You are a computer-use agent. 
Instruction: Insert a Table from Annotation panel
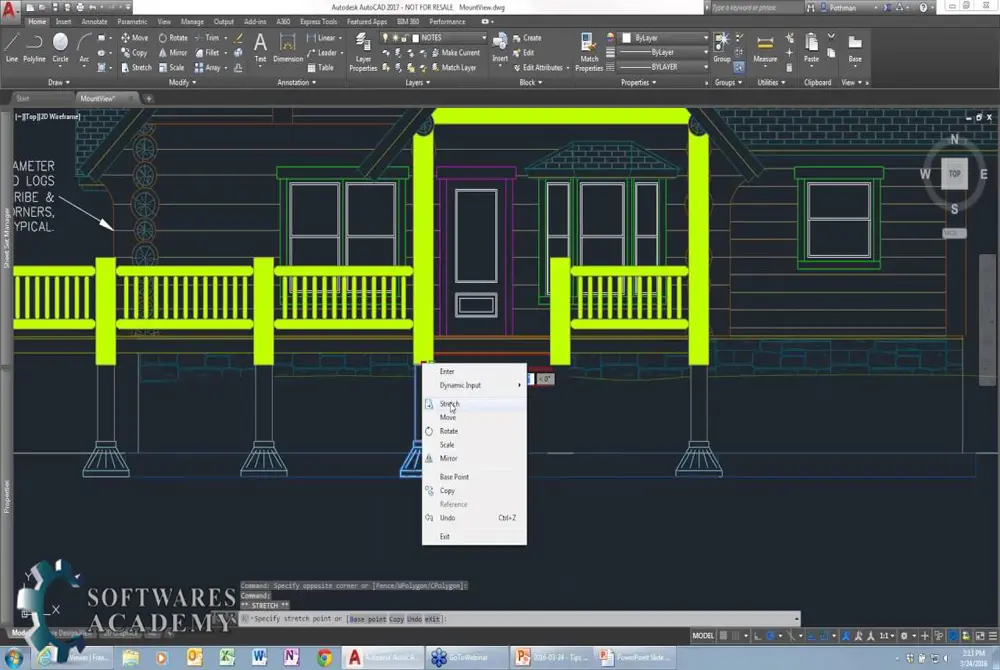(320, 68)
